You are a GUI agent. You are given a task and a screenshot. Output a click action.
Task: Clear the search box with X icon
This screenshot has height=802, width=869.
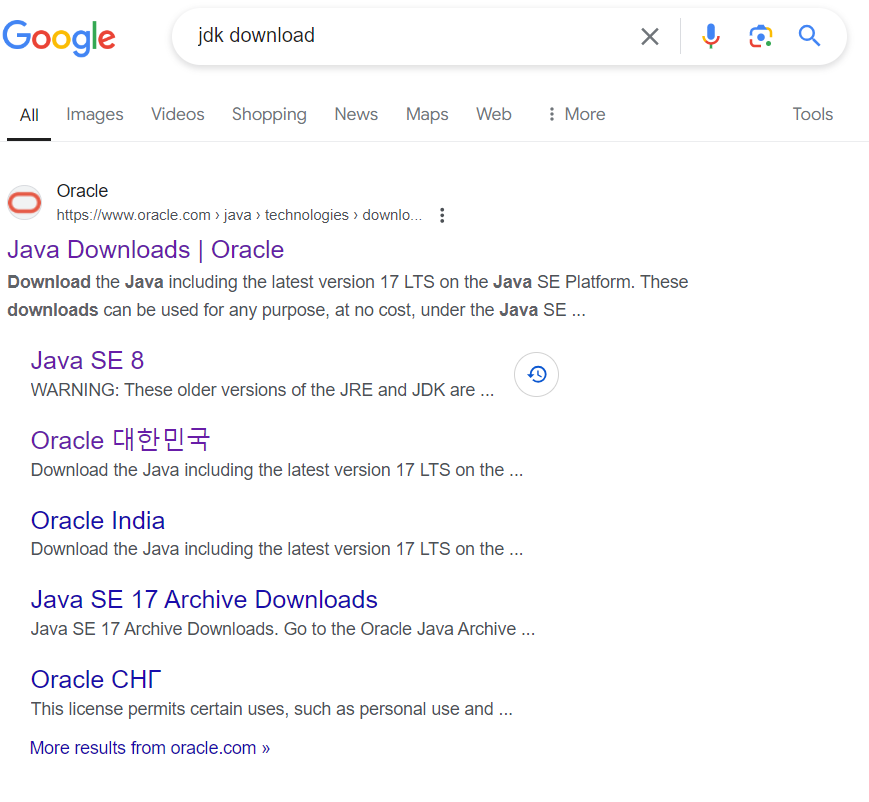click(650, 37)
